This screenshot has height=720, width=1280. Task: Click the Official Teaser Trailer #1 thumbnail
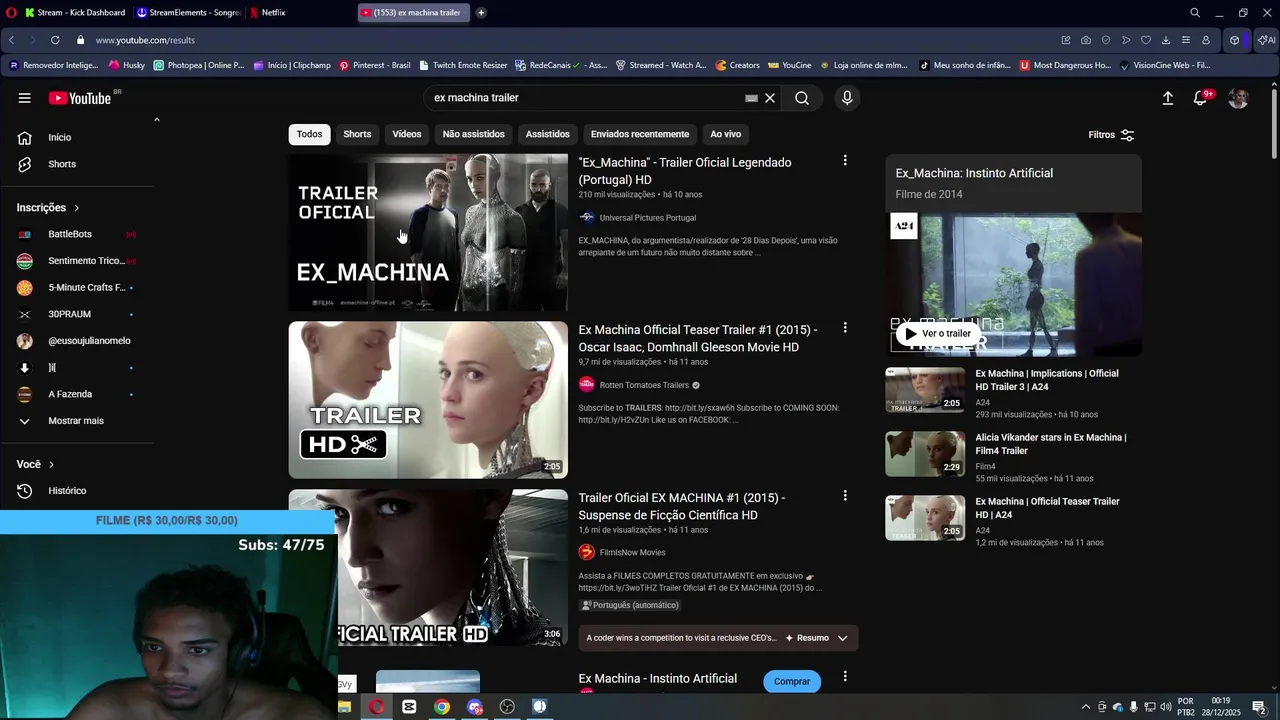428,400
